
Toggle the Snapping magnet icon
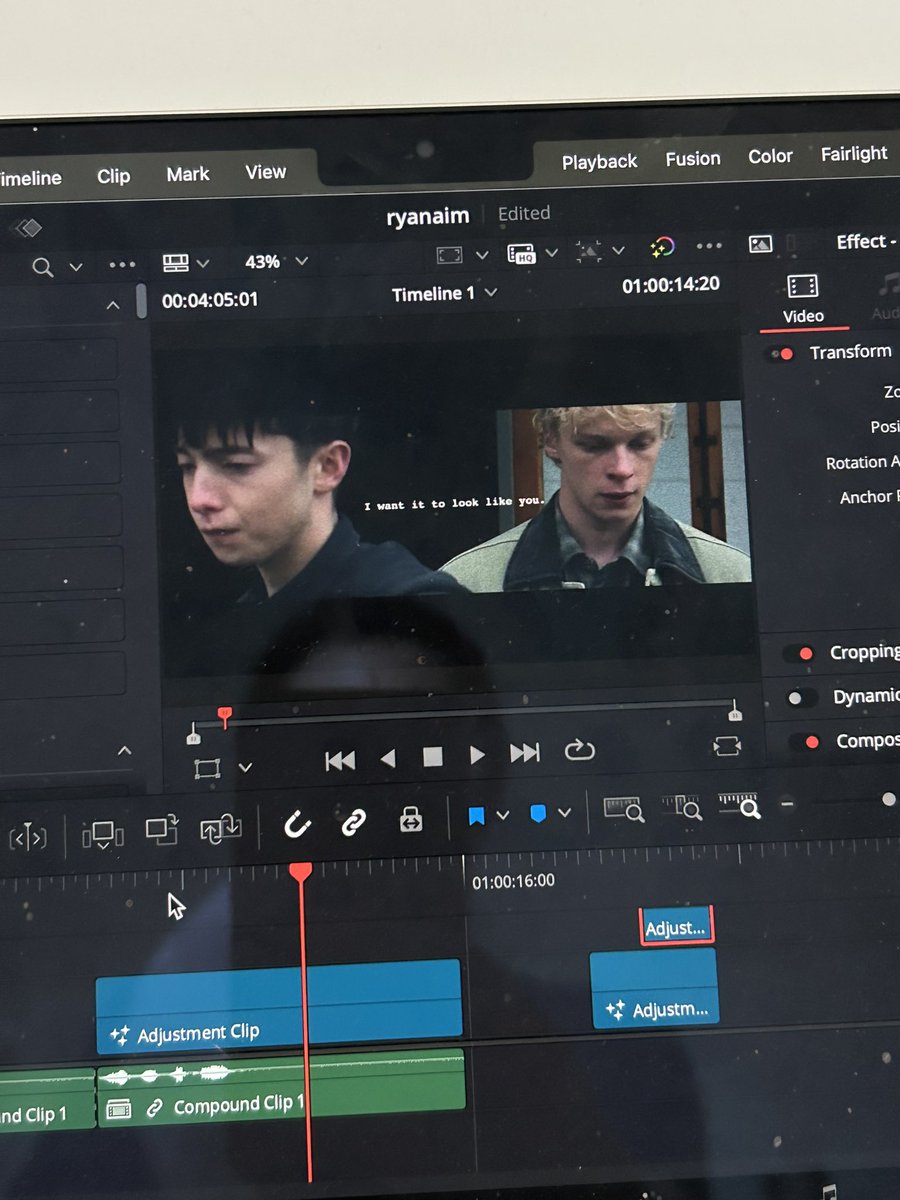(297, 824)
